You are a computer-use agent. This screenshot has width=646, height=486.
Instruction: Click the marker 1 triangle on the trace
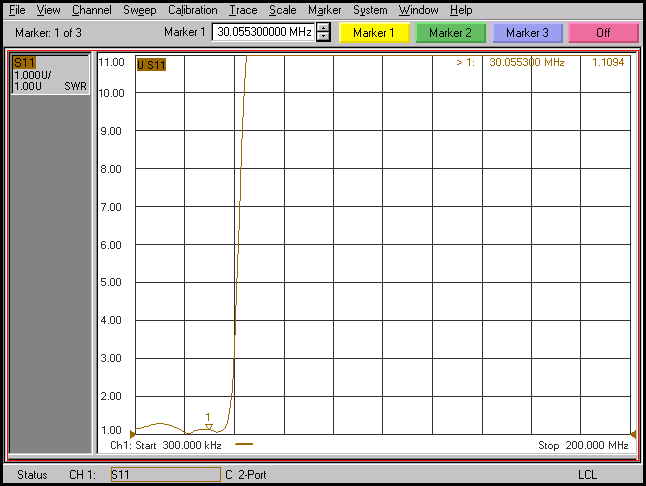(208, 426)
